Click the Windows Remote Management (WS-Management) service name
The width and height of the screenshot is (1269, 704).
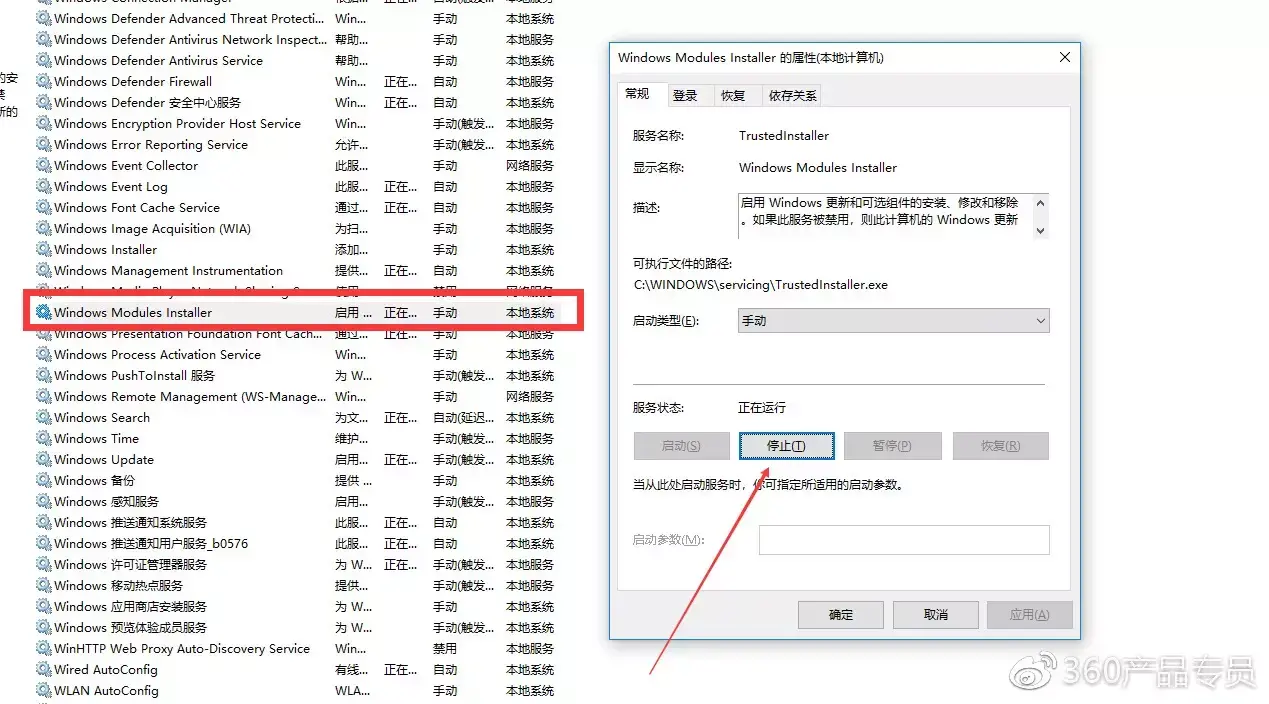pyautogui.click(x=190, y=397)
